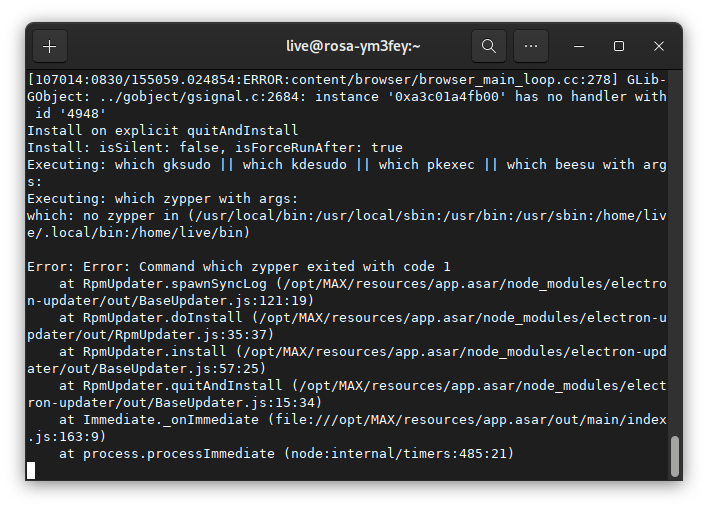This screenshot has height=509, width=708.
Task: Maximize the terminal window
Action: pyautogui.click(x=619, y=46)
